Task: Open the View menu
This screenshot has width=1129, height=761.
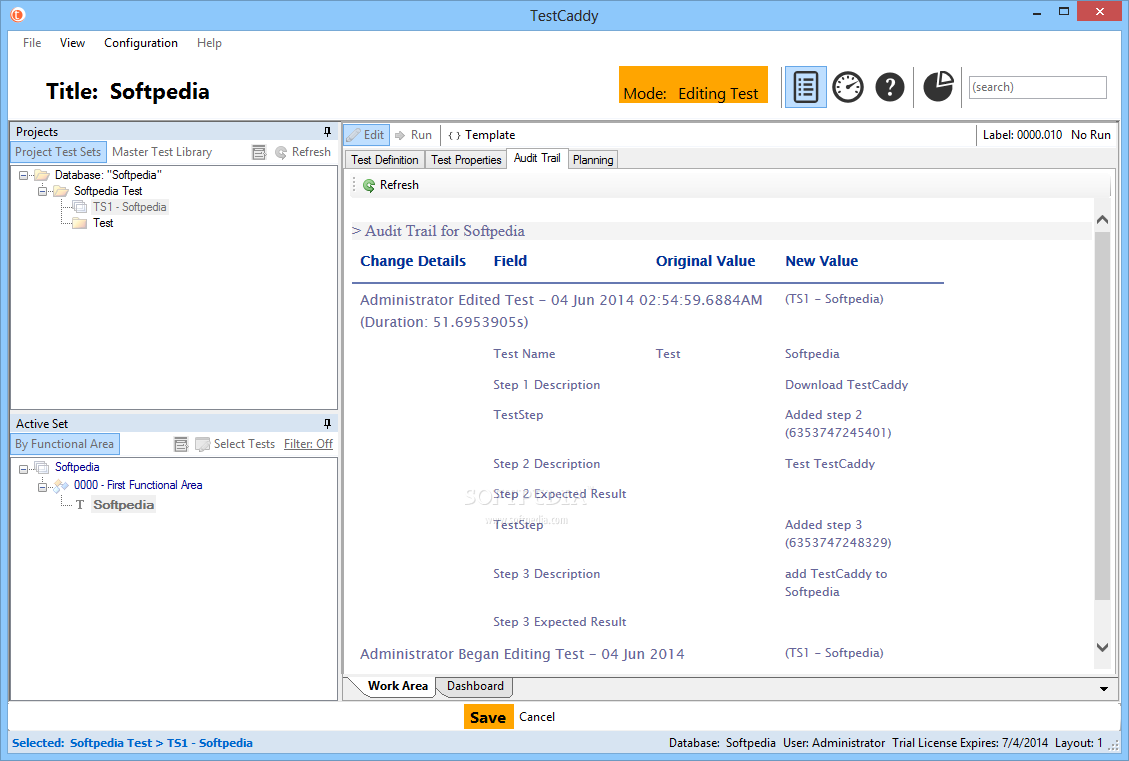Action: tap(72, 43)
